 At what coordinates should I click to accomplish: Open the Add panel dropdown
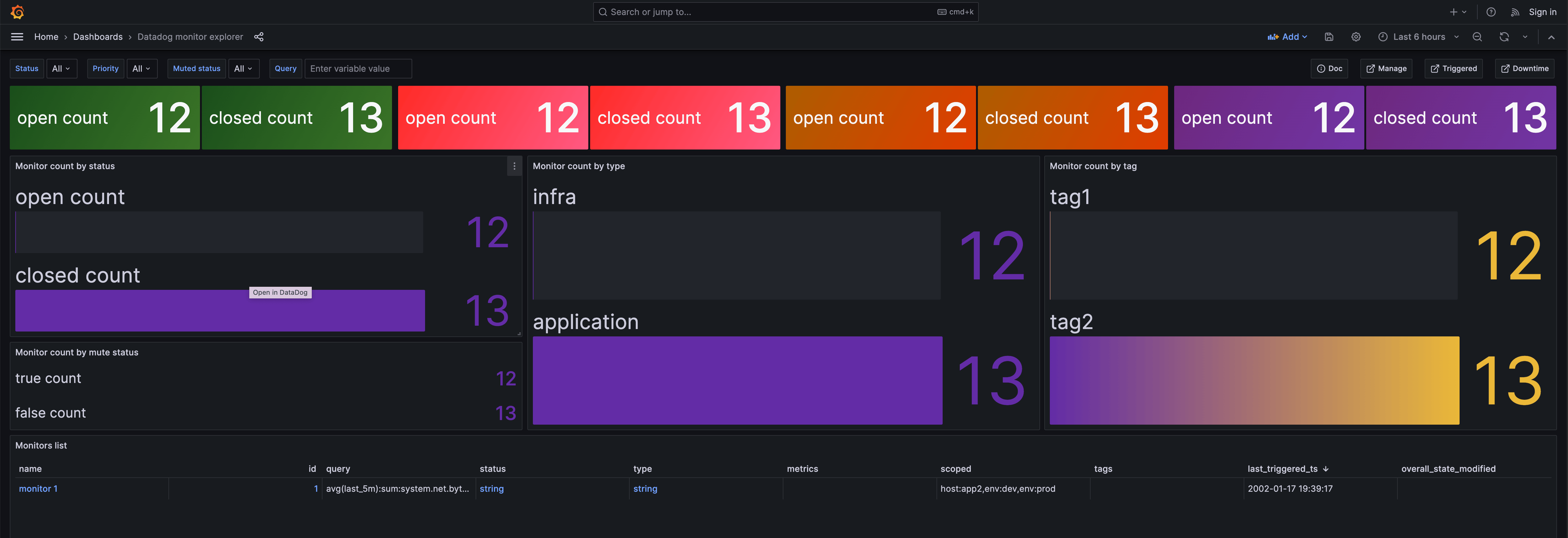(x=1287, y=36)
